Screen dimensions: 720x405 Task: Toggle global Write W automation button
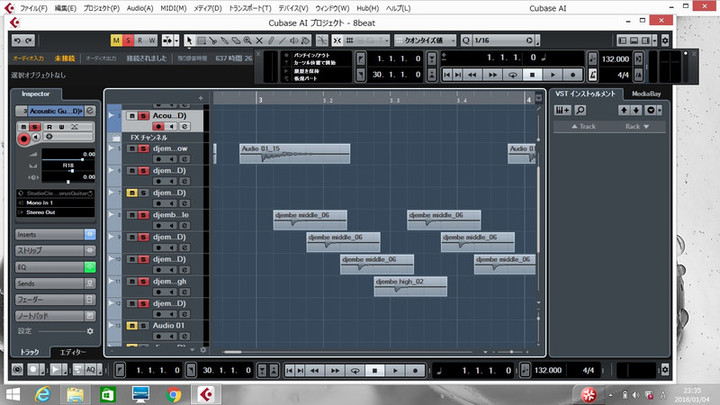152,40
